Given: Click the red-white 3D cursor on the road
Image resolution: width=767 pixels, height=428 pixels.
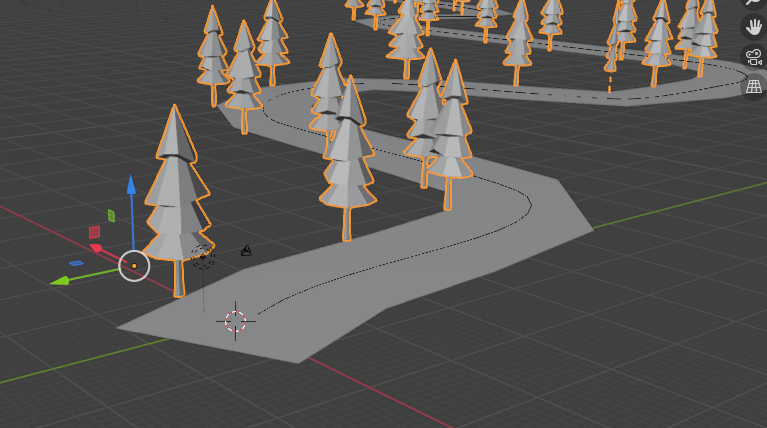Looking at the screenshot, I should click(x=235, y=321).
